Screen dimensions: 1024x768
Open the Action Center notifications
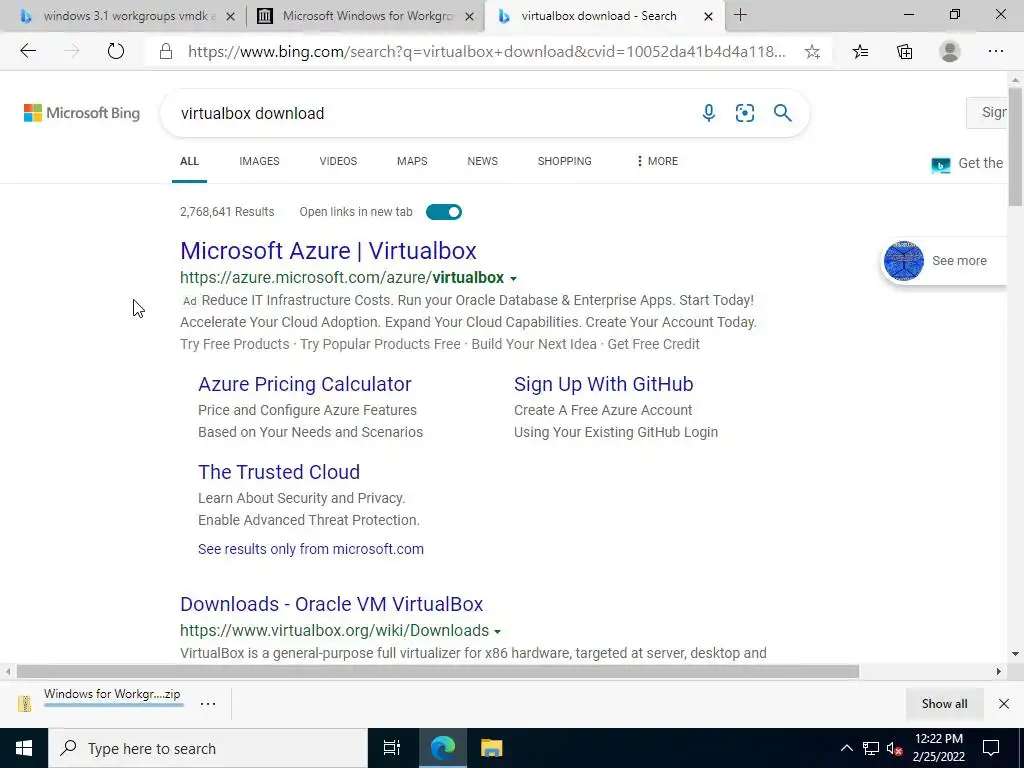pos(991,748)
